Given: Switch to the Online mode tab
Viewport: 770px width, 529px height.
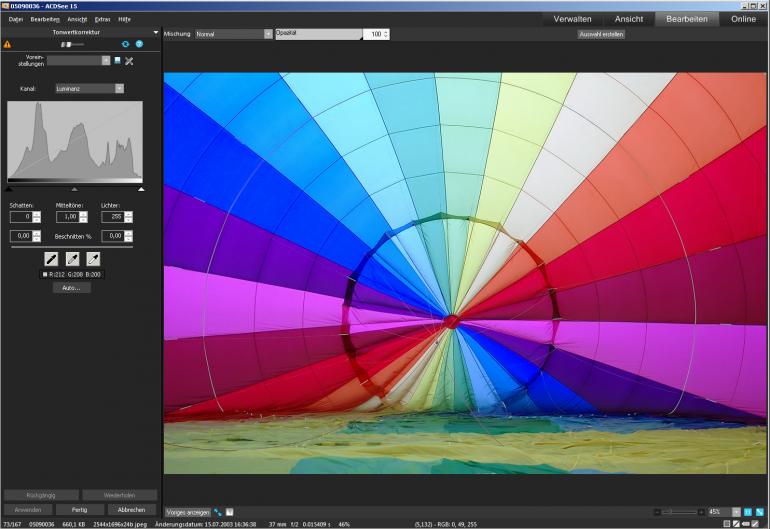Looking at the screenshot, I should tap(743, 19).
